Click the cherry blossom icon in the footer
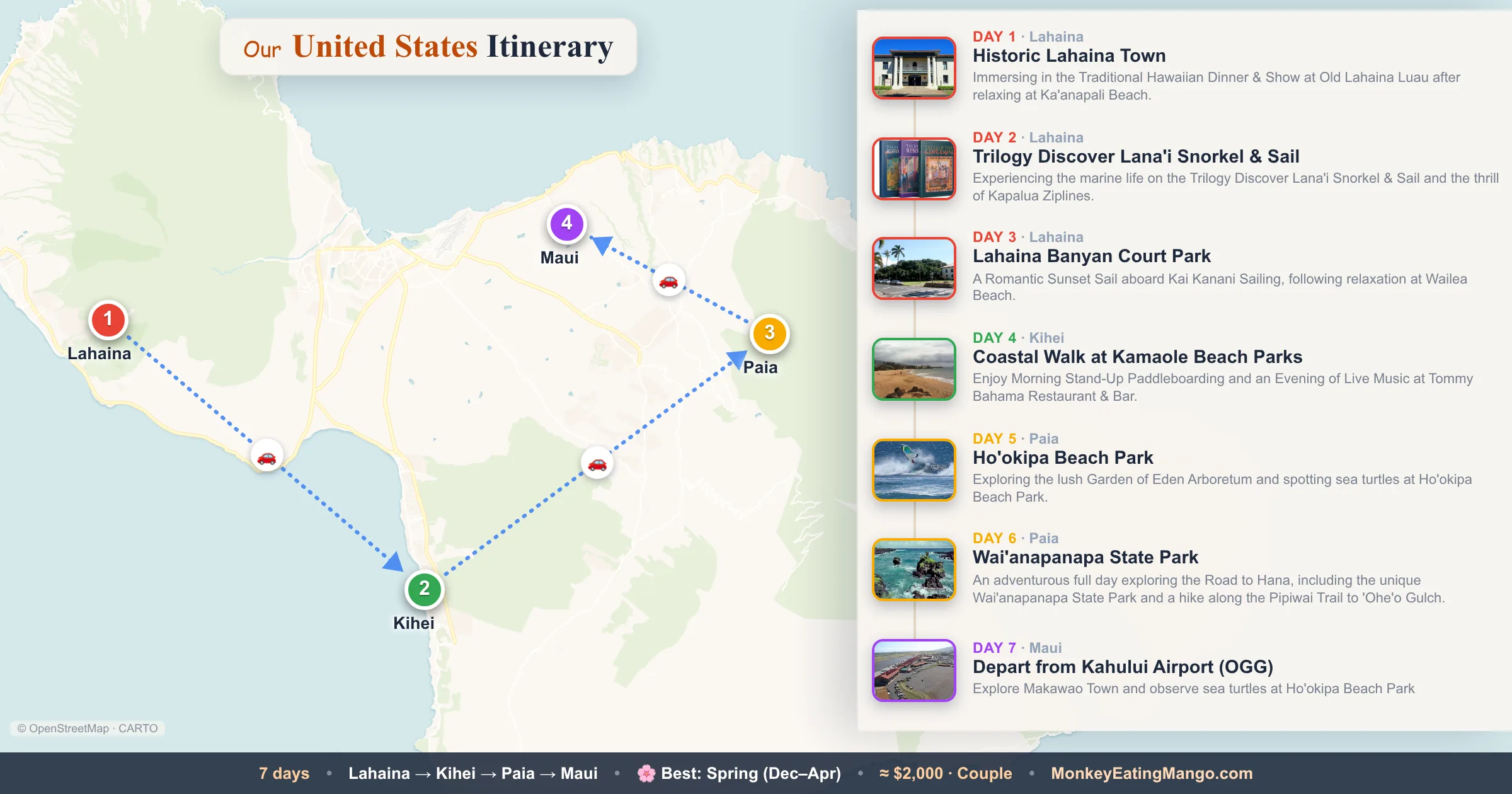 (x=646, y=773)
